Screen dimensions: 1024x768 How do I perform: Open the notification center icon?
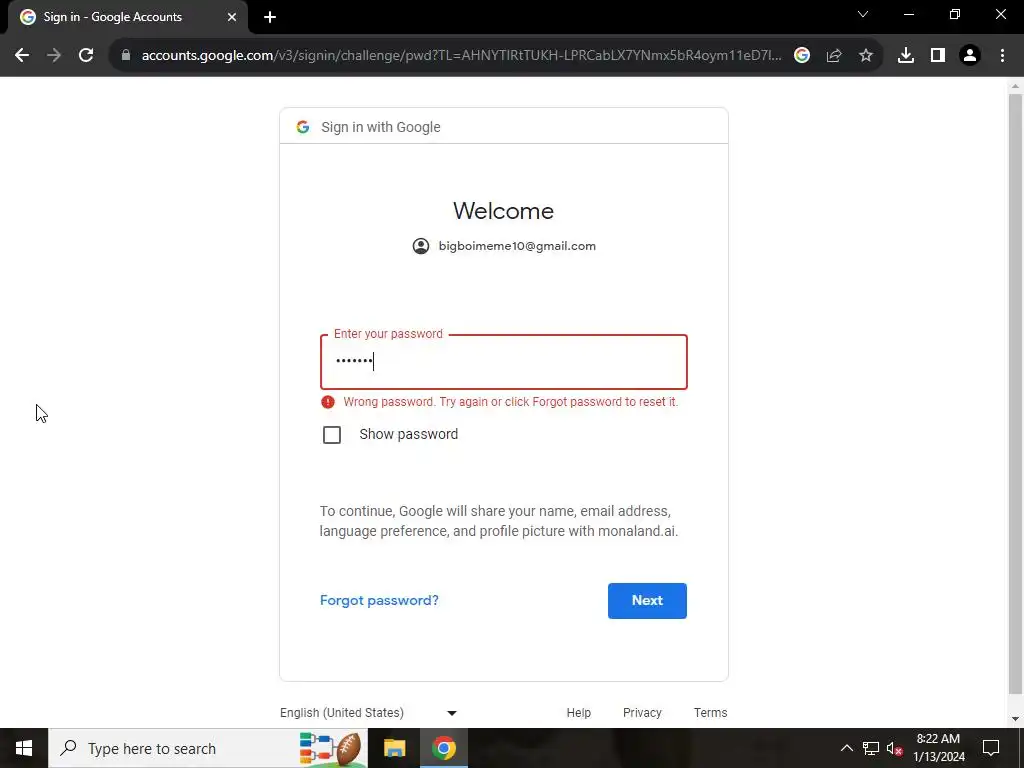991,748
